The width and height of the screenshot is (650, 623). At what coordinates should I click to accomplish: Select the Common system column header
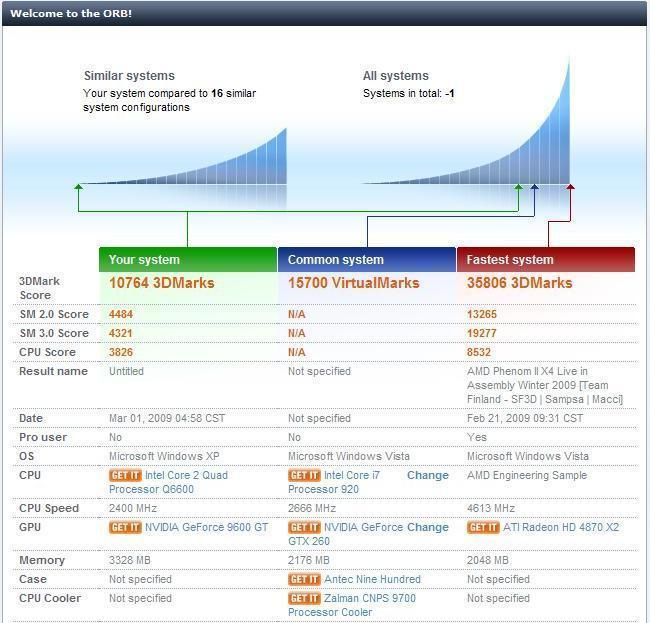[x=367, y=259]
